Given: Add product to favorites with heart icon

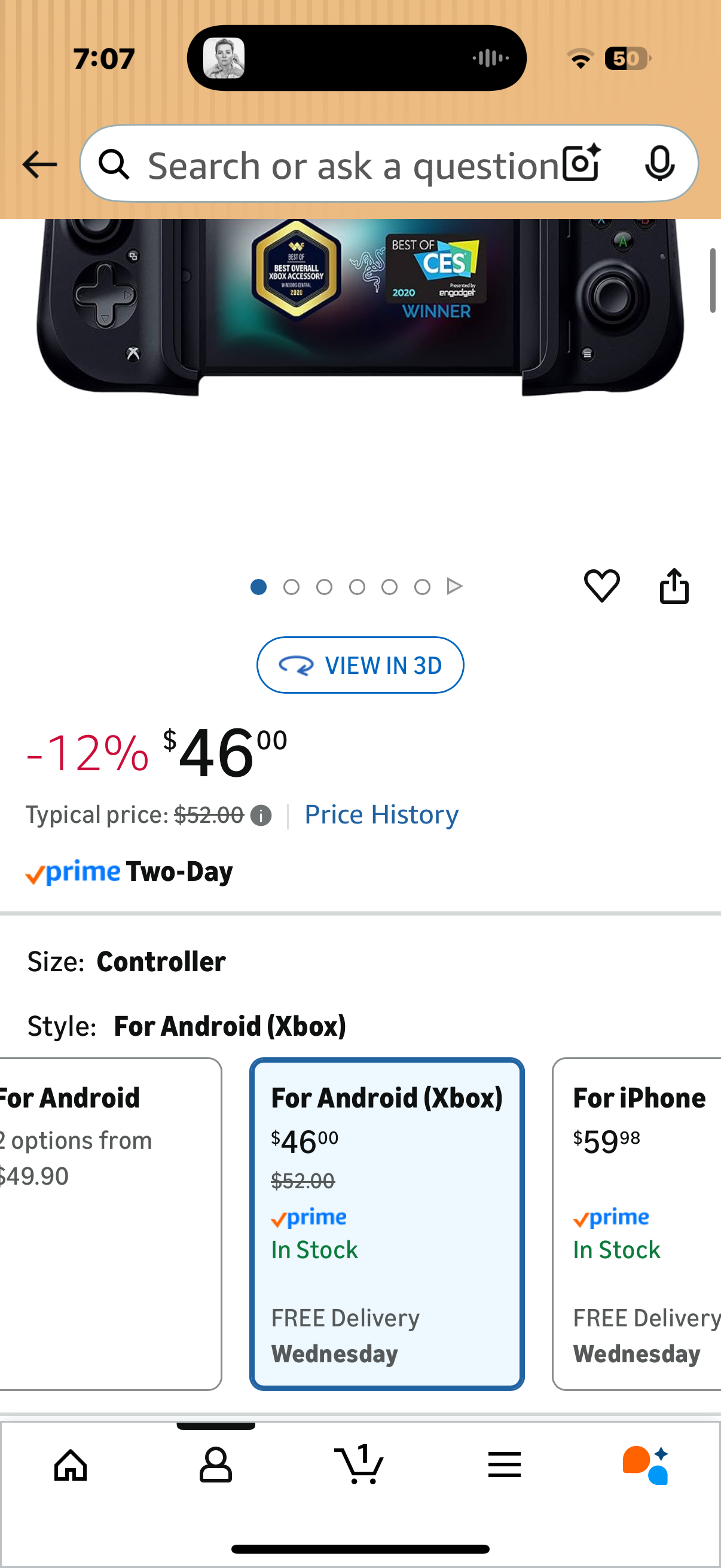Looking at the screenshot, I should point(602,586).
